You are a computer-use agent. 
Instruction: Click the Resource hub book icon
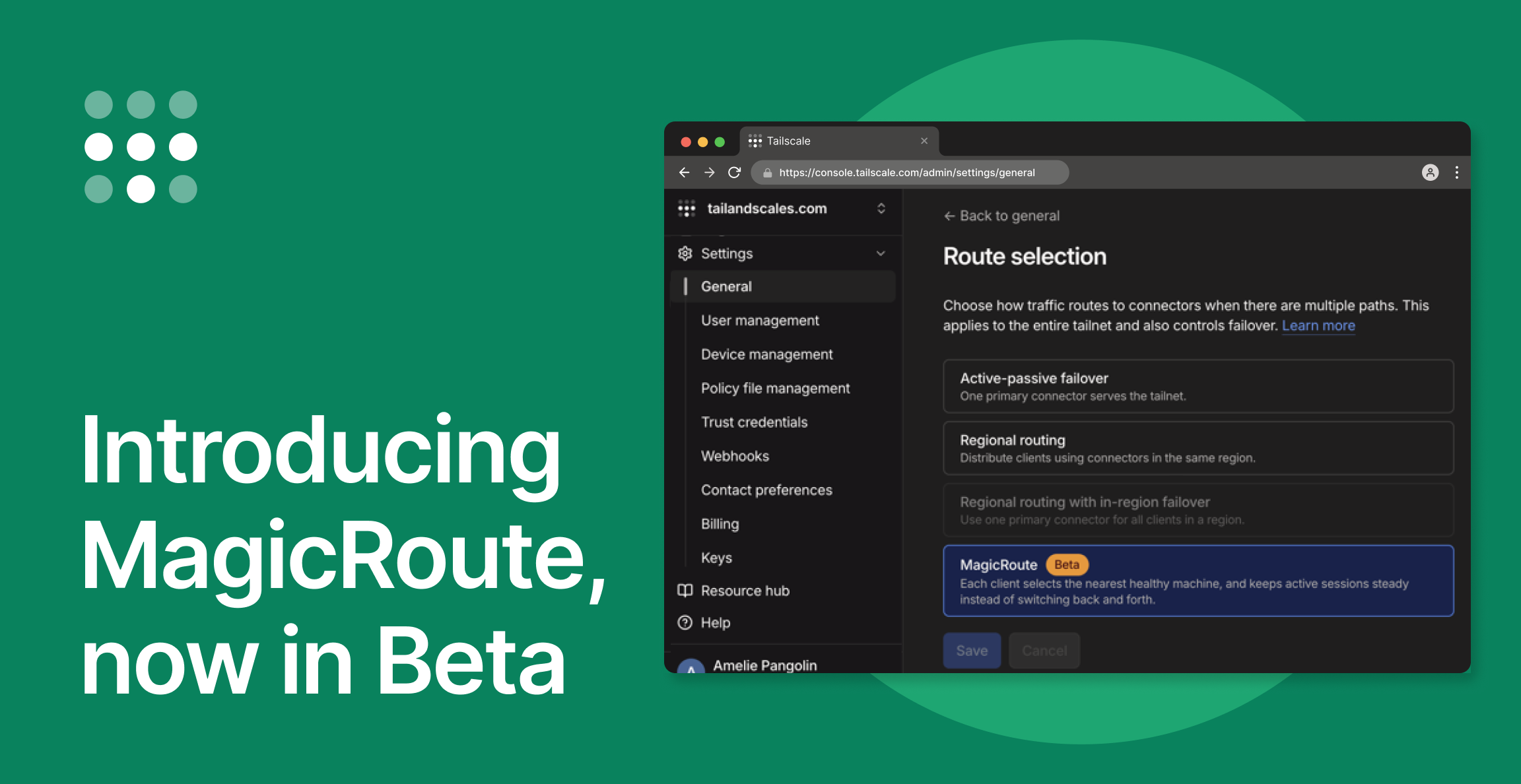click(685, 591)
